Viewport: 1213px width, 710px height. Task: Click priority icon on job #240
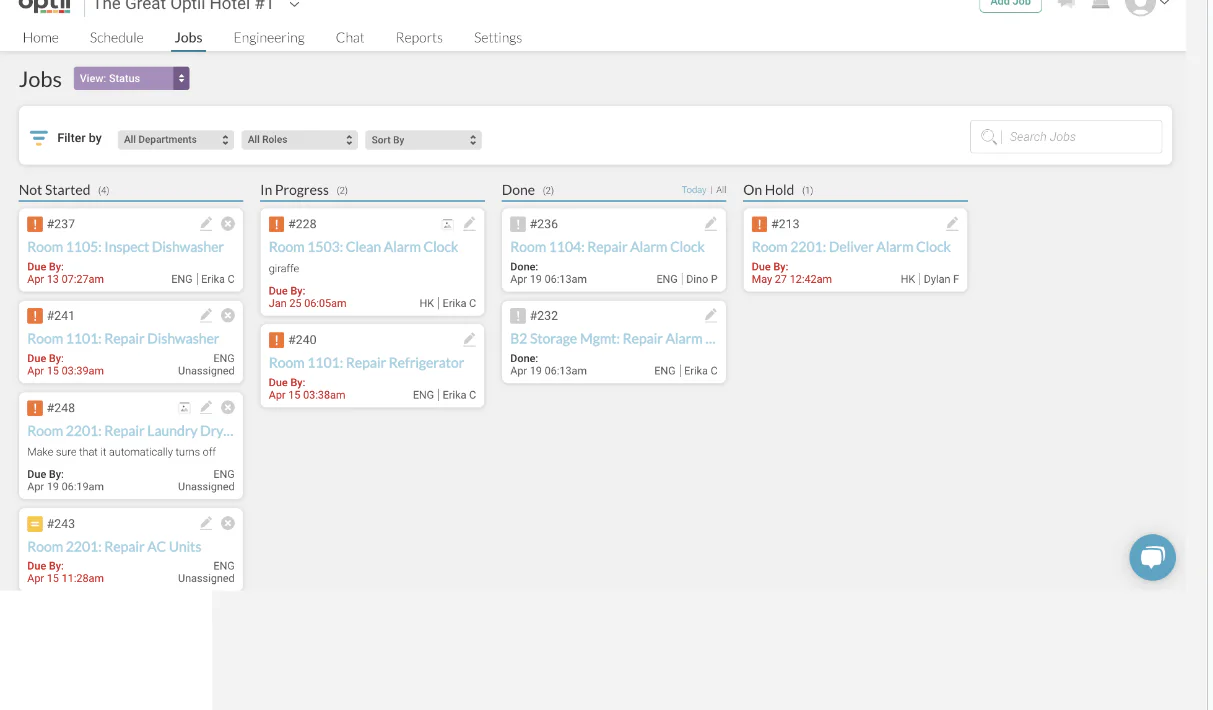coord(276,340)
